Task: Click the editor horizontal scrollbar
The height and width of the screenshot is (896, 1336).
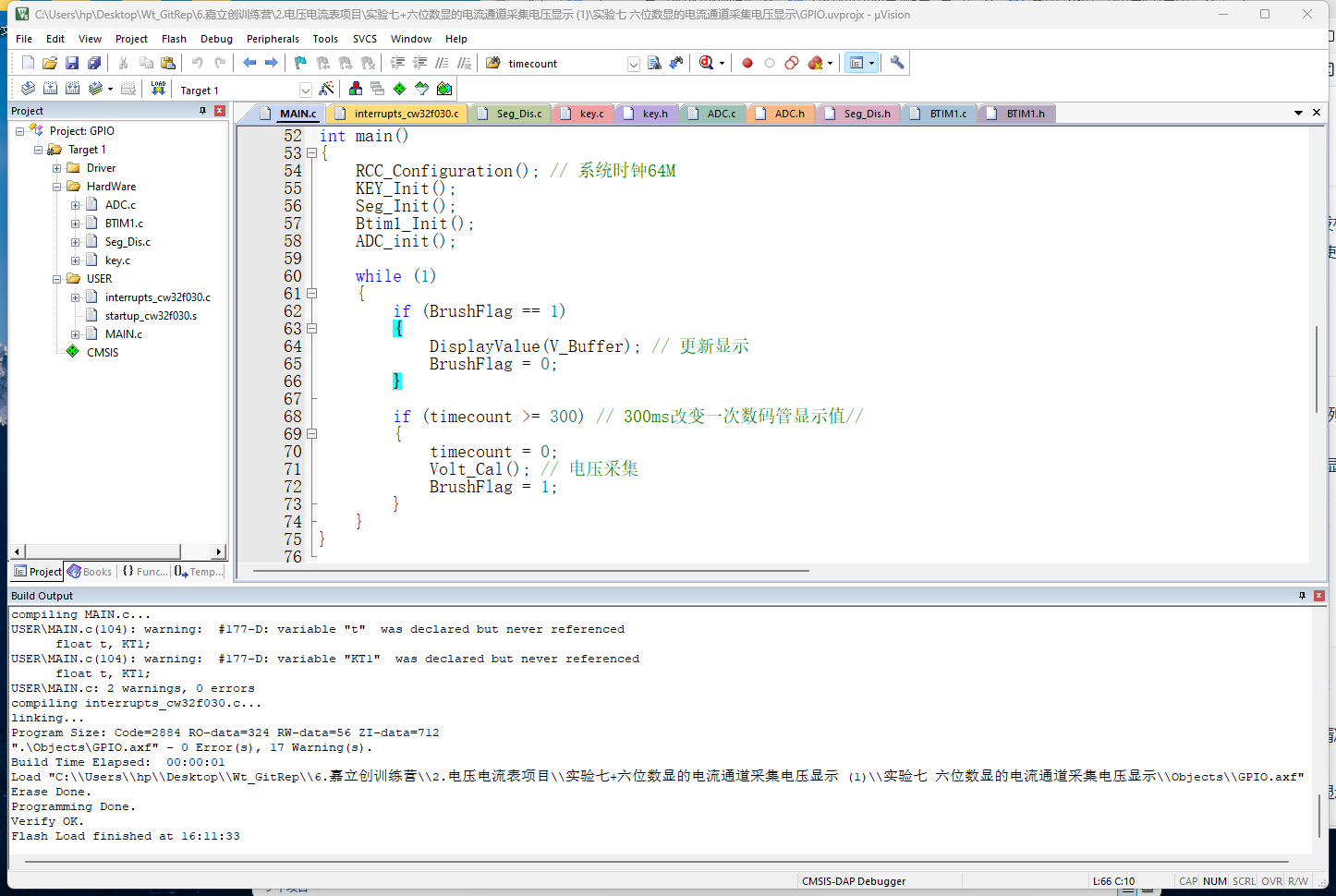Action: (531, 571)
